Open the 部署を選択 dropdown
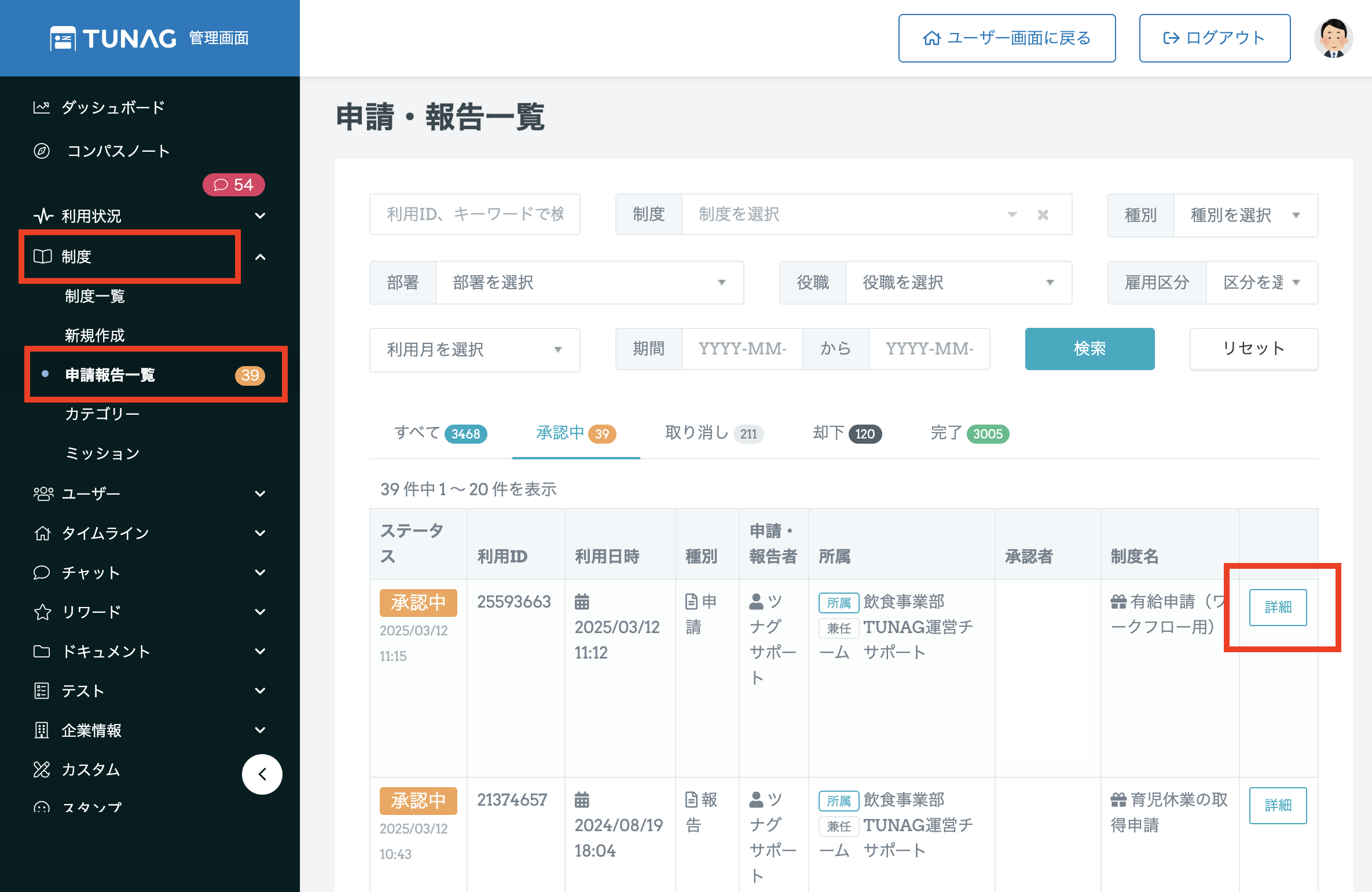The image size is (1372, 892). click(589, 283)
